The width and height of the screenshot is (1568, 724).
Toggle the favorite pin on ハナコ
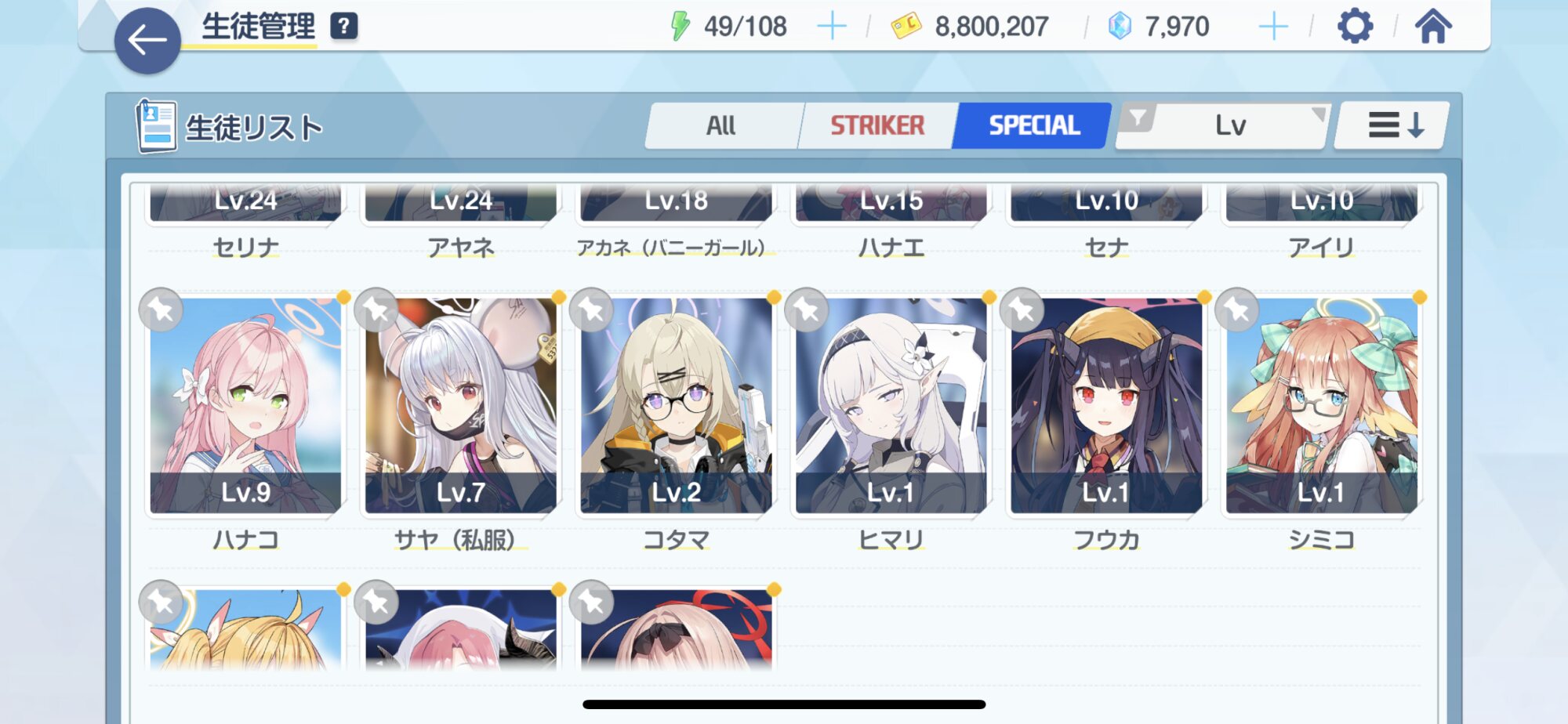click(161, 310)
